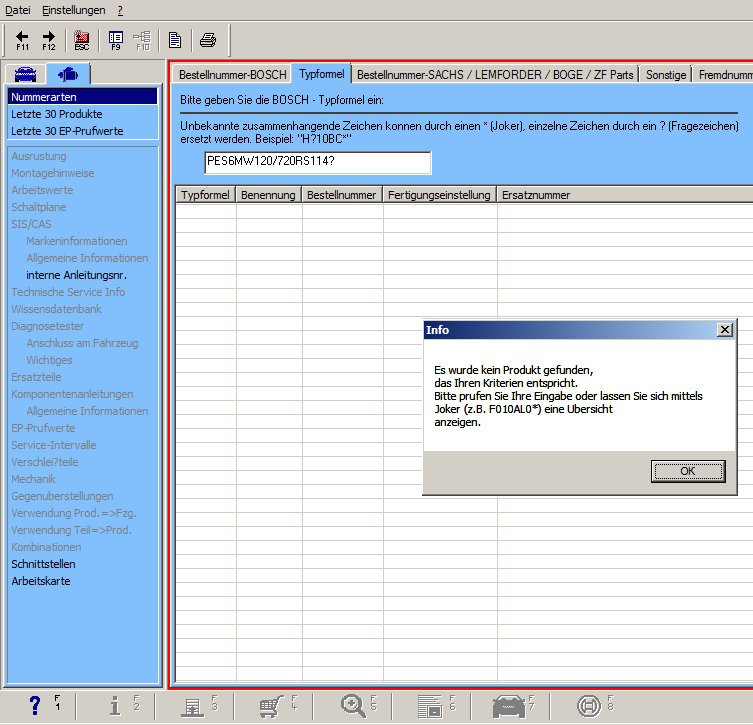The height and width of the screenshot is (725, 753).
Task: Open help with the F1 question mark
Action: pos(35,706)
